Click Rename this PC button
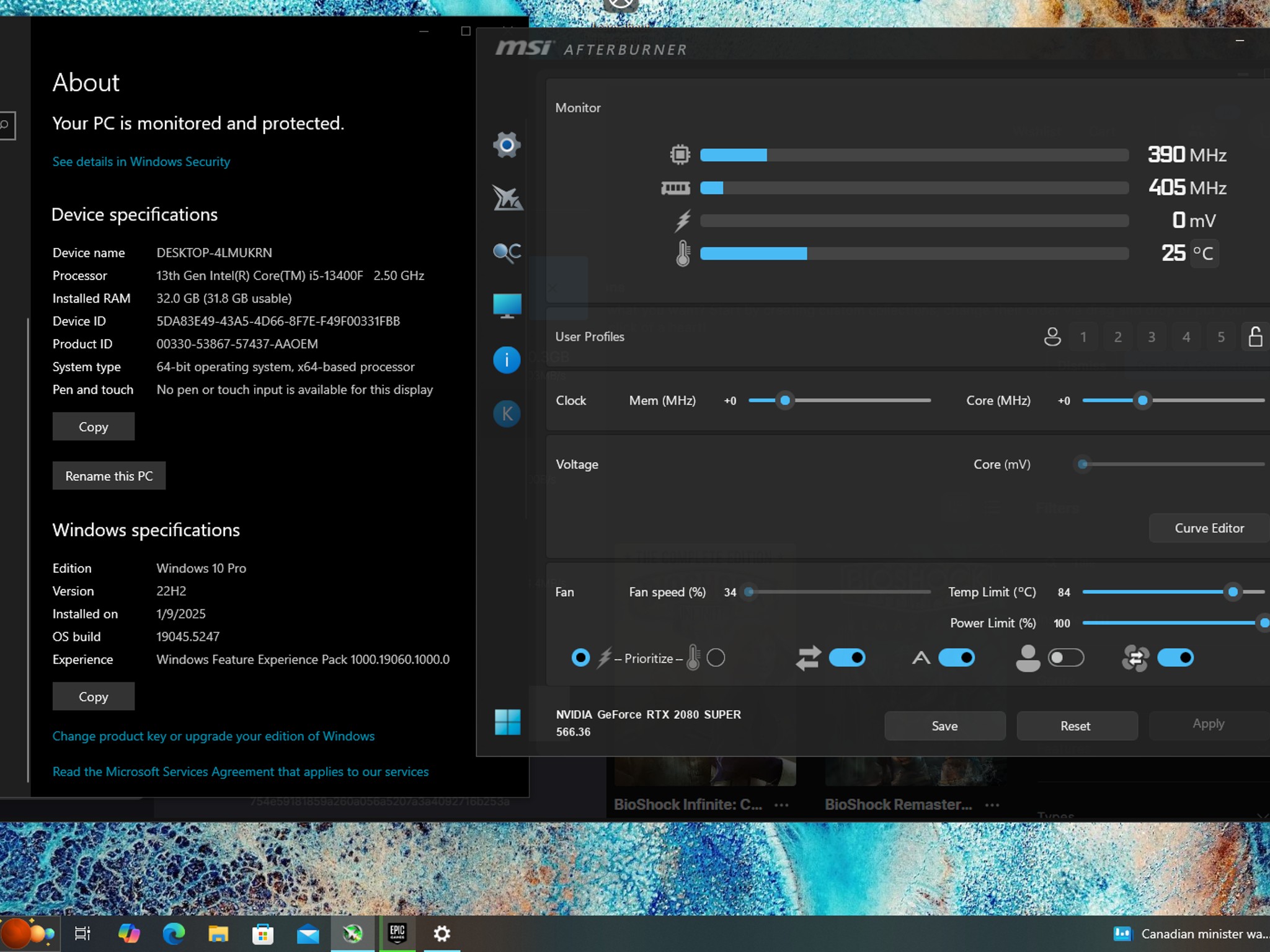Screen dimensions: 1270x952 (109, 476)
